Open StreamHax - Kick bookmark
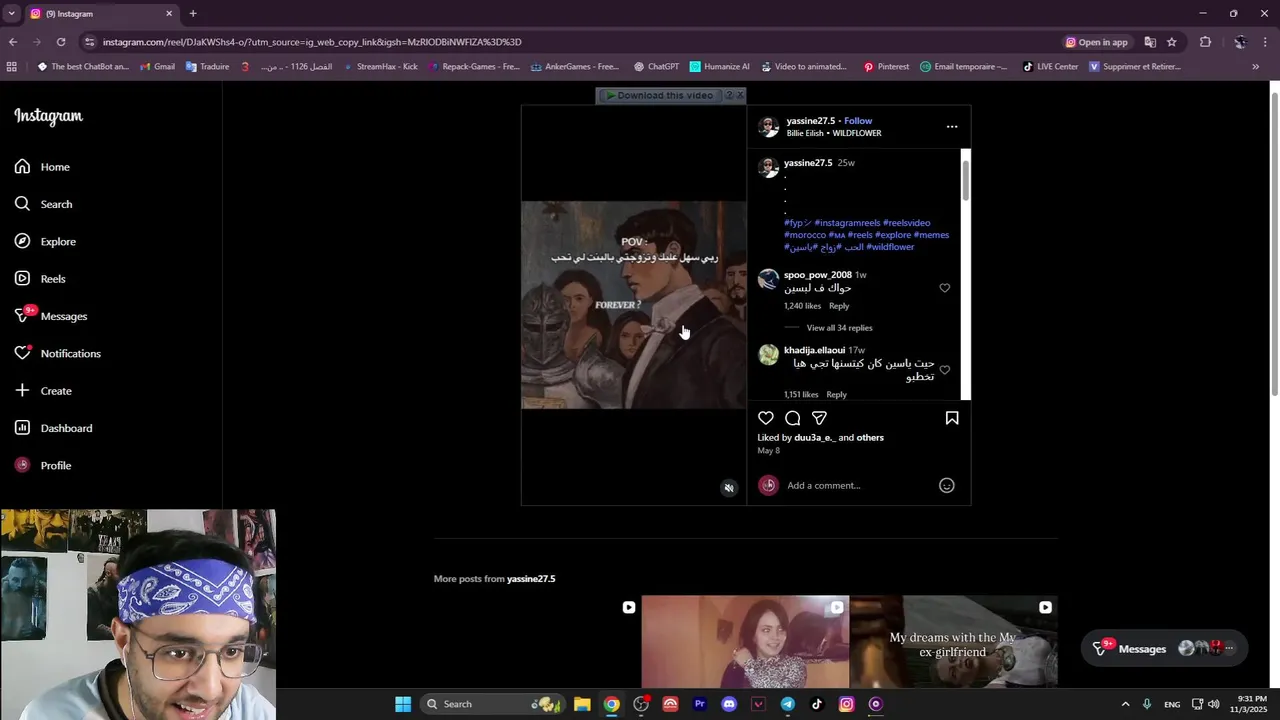The image size is (1280, 720). (x=380, y=67)
